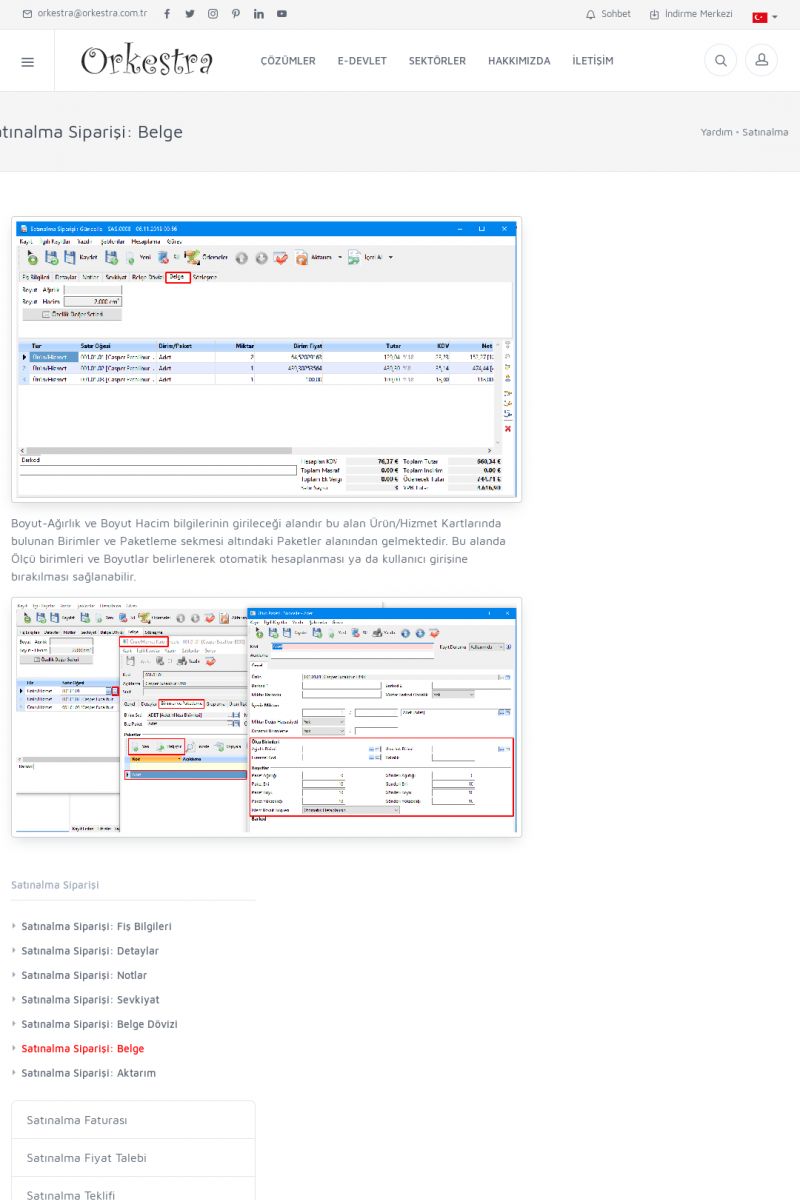
Task: Expand Satınalma Siparişi: Fiş Bilgileri item
Action: (x=96, y=927)
